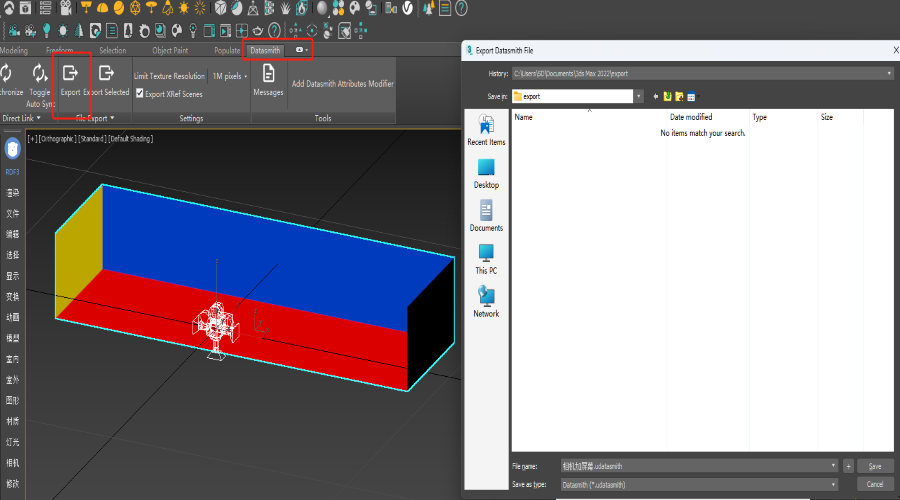Image resolution: width=900 pixels, height=500 pixels.
Task: Sort files by the Size column header
Action: pos(840,117)
